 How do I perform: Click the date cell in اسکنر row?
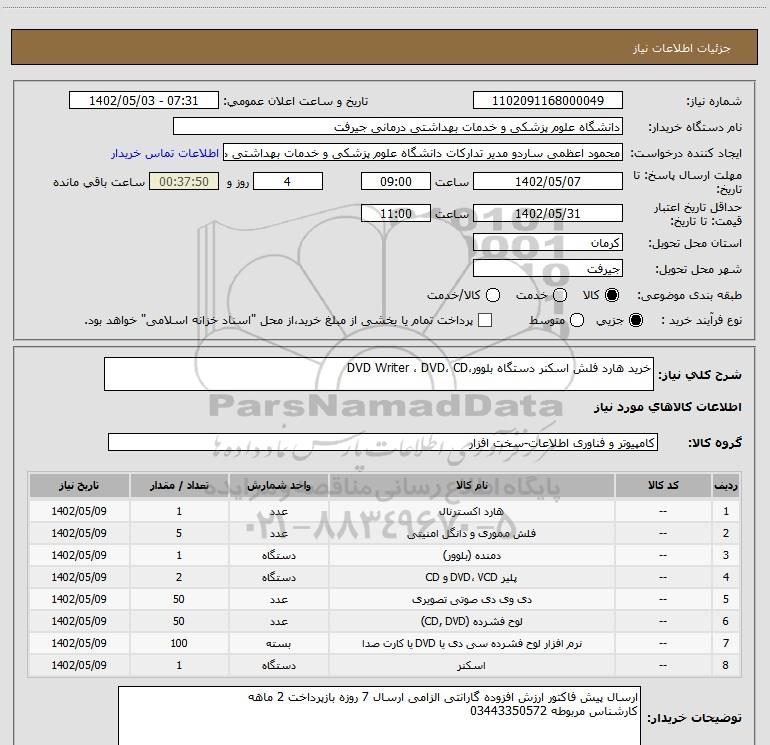79,665
